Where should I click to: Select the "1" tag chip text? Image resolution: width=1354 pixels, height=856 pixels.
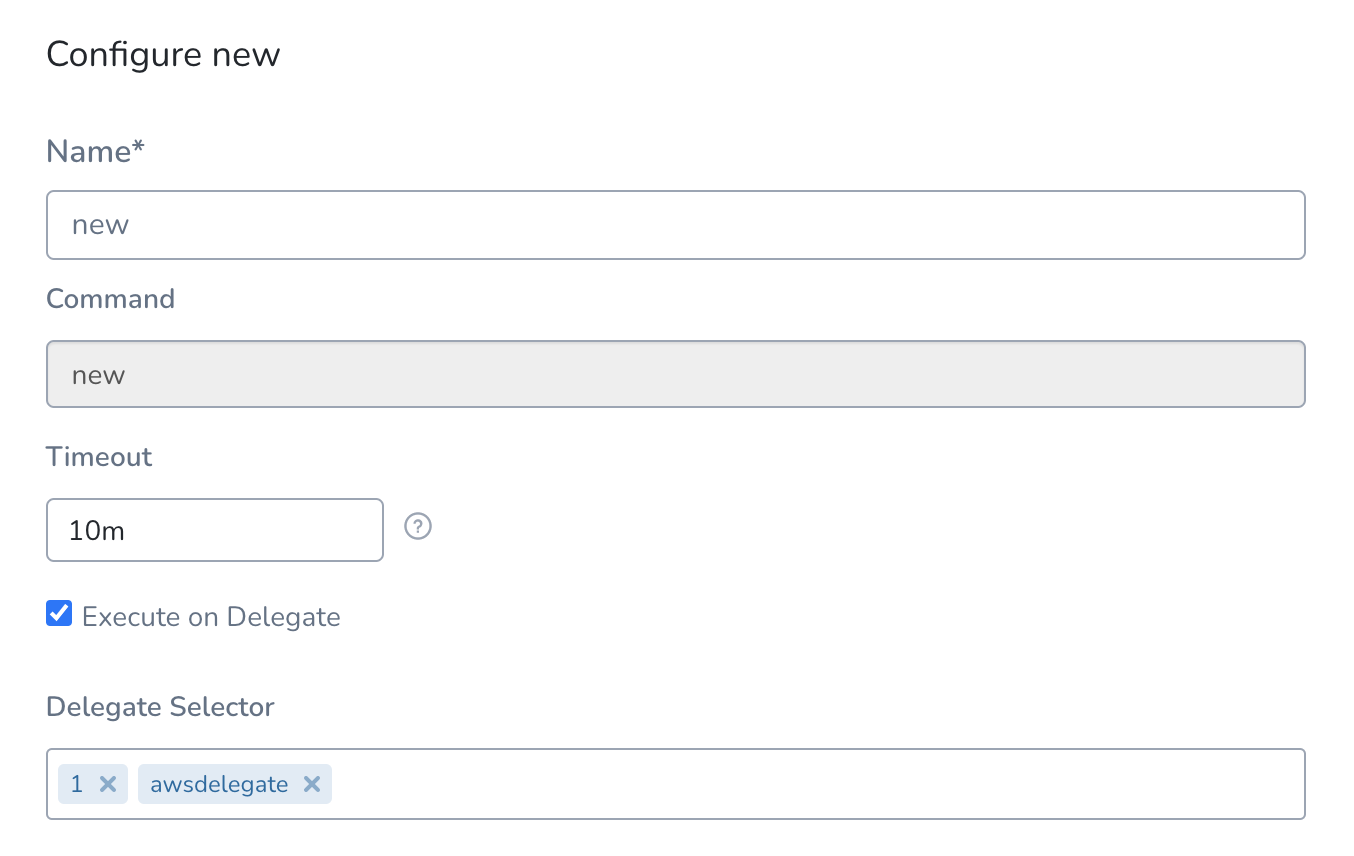(x=76, y=784)
